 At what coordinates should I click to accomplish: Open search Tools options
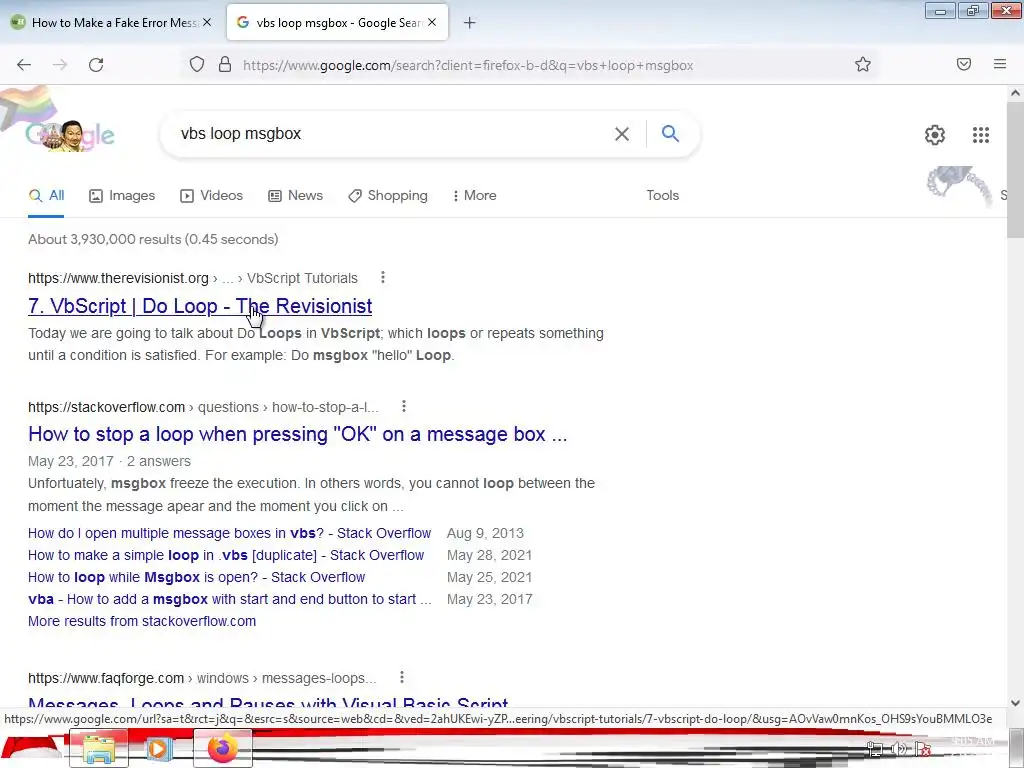click(662, 195)
